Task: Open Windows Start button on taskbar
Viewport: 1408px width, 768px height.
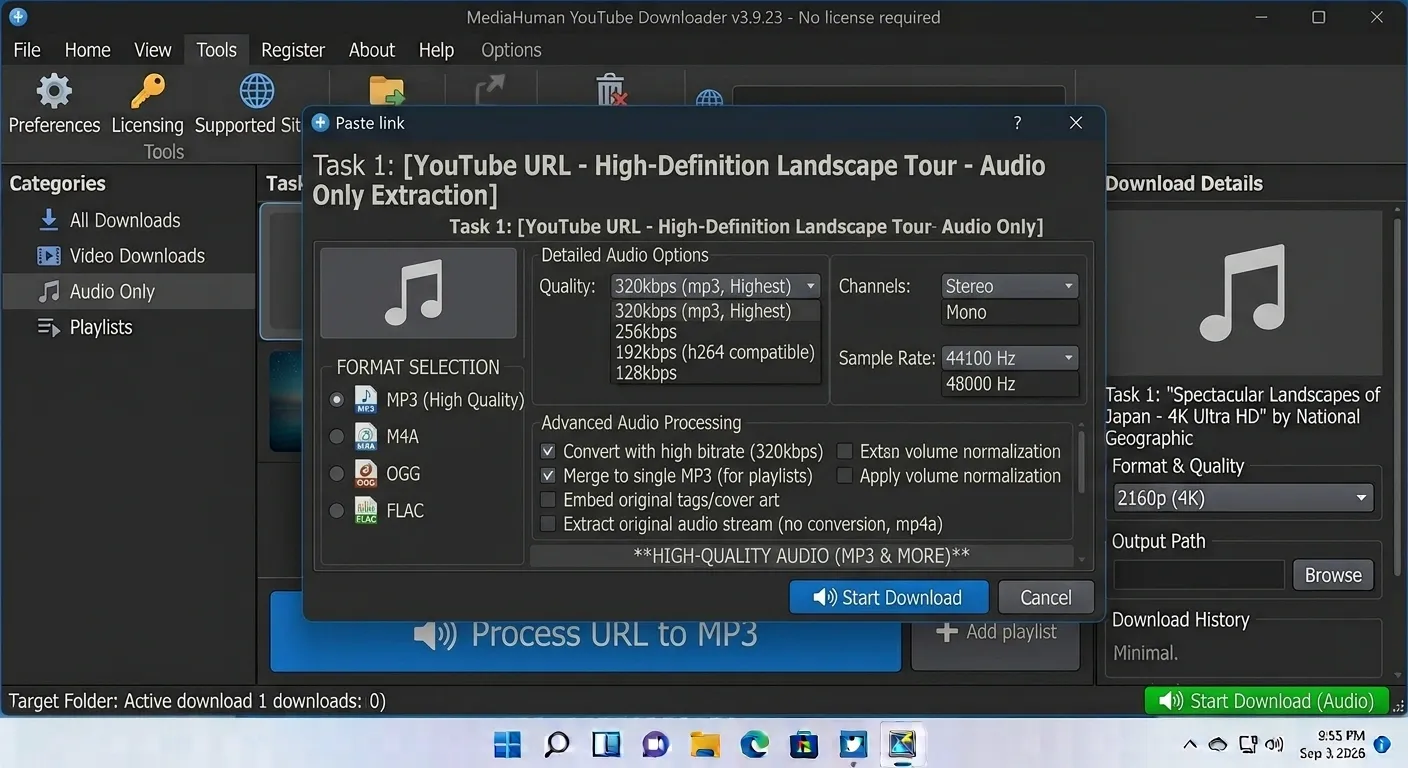Action: (x=508, y=744)
